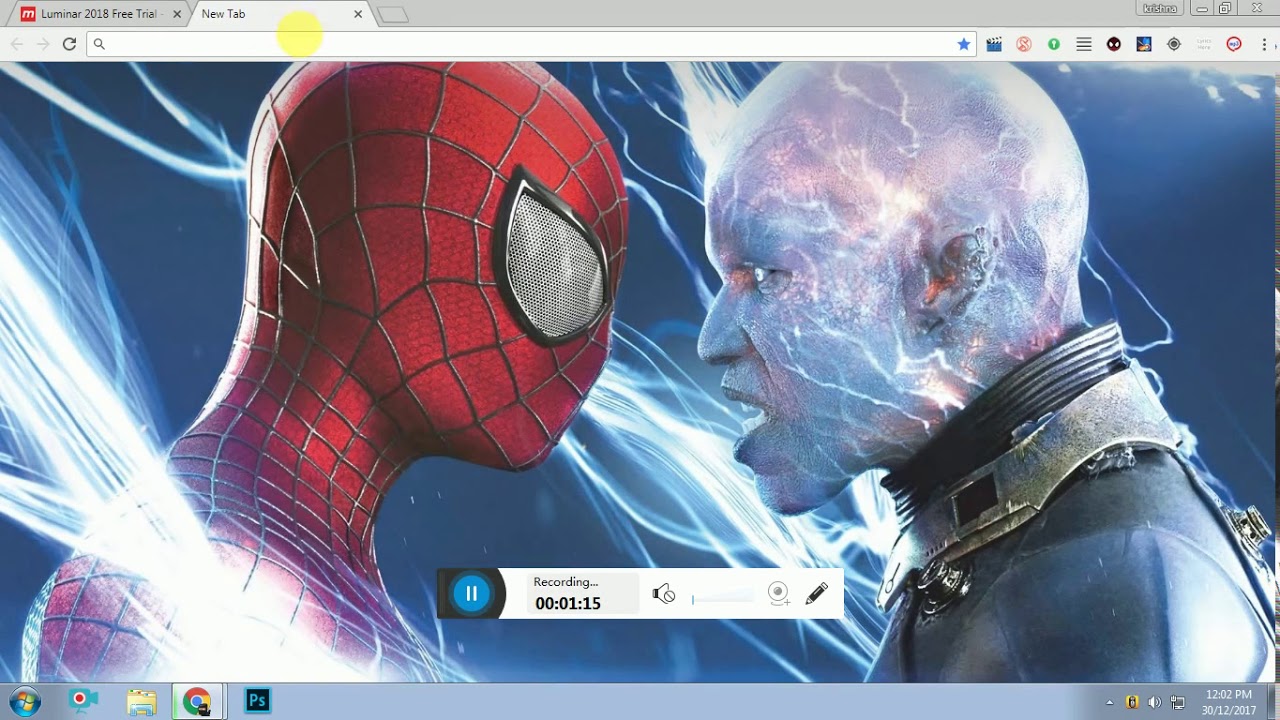
Task: Open the system volume control
Action: pos(1155,702)
